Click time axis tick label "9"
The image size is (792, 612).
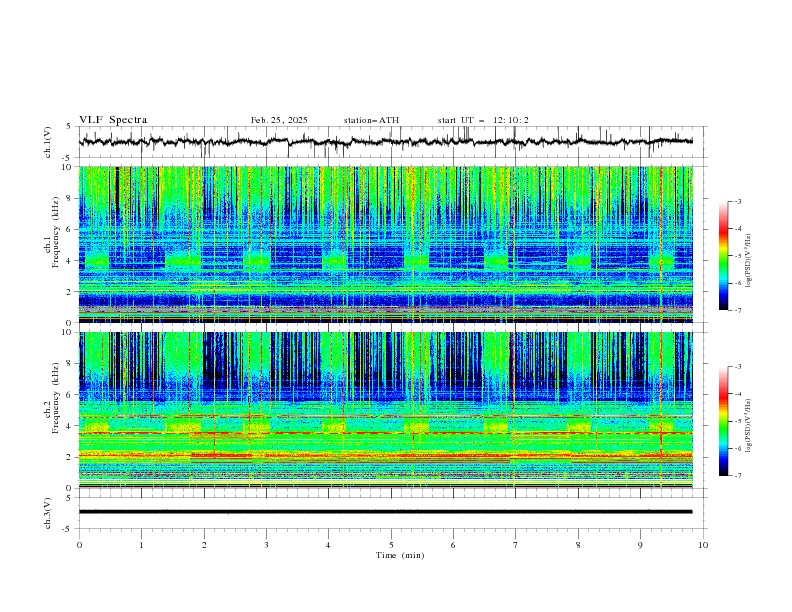pyautogui.click(x=640, y=545)
